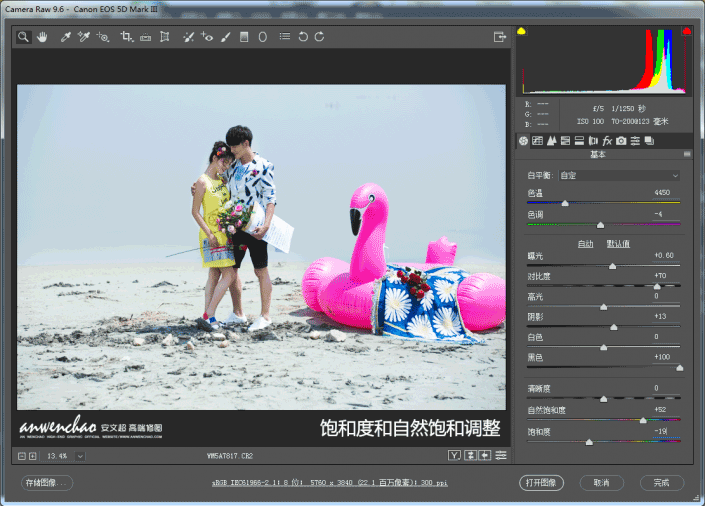Toggle highlight clipping warning triangle in histogram
The width and height of the screenshot is (705, 506).
point(687,31)
